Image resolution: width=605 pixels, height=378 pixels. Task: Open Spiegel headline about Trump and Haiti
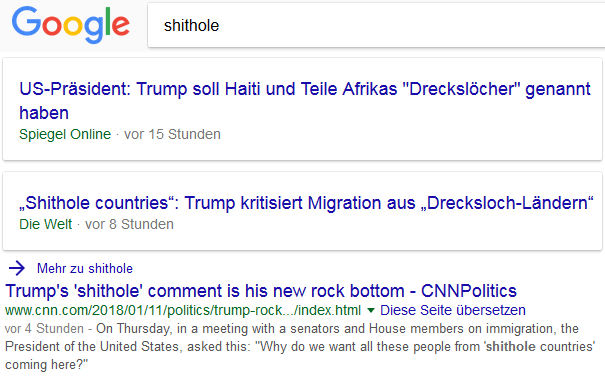click(x=305, y=101)
